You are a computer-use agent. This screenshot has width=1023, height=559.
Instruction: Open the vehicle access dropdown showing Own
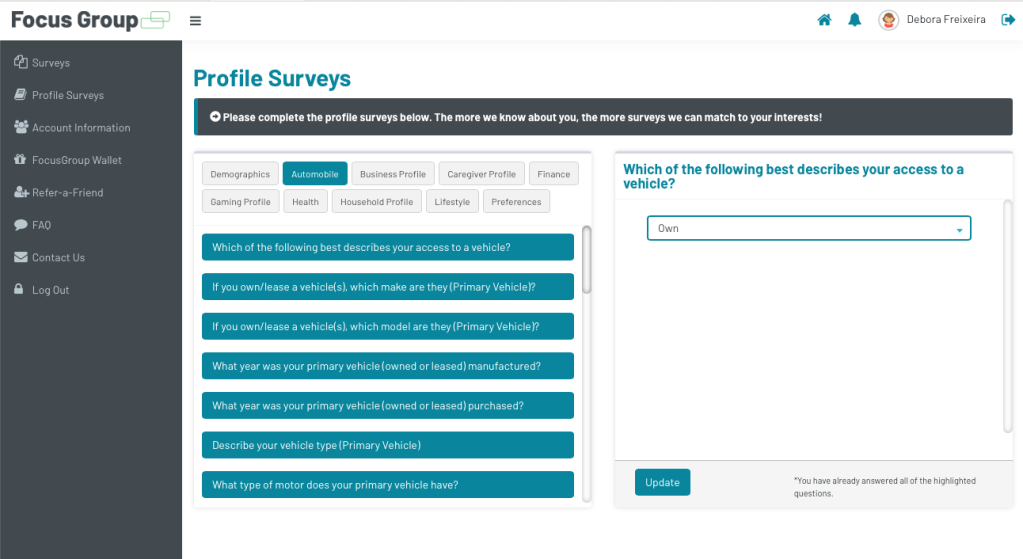(x=808, y=229)
